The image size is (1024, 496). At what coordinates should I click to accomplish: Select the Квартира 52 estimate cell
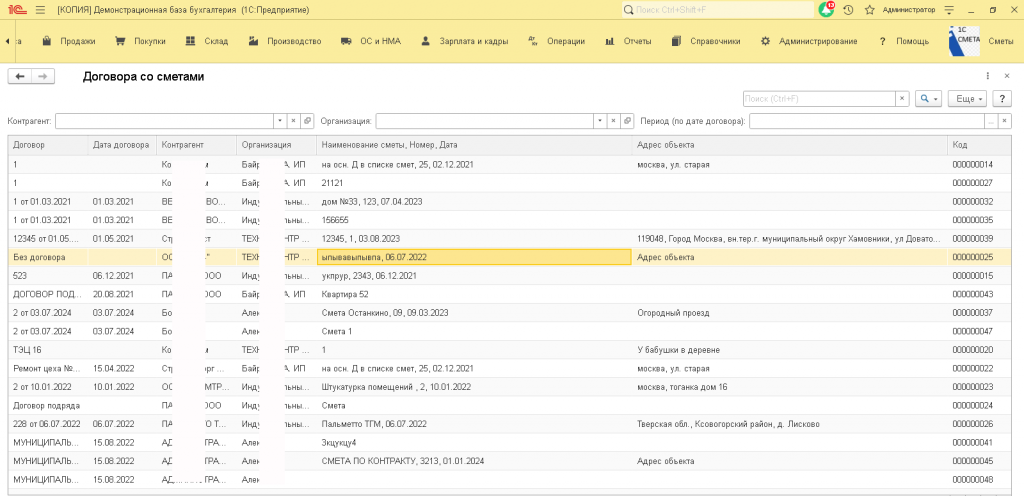473,294
